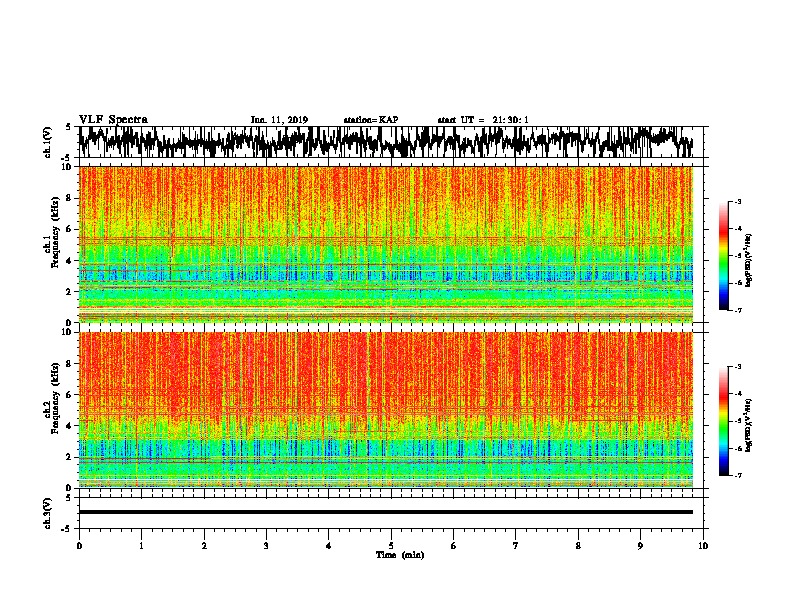Click the "5" tick on ch.1(V) axis
Image resolution: width=792 pixels, height=612 pixels.
tap(68, 127)
